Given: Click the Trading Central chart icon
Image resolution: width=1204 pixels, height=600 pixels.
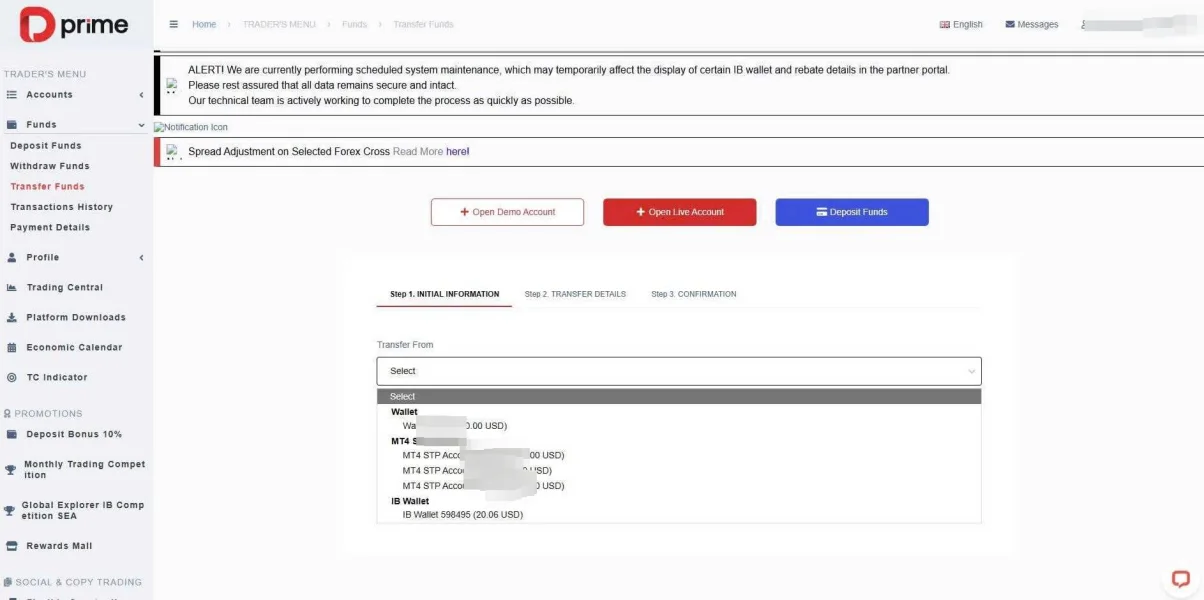Looking at the screenshot, I should [12, 287].
